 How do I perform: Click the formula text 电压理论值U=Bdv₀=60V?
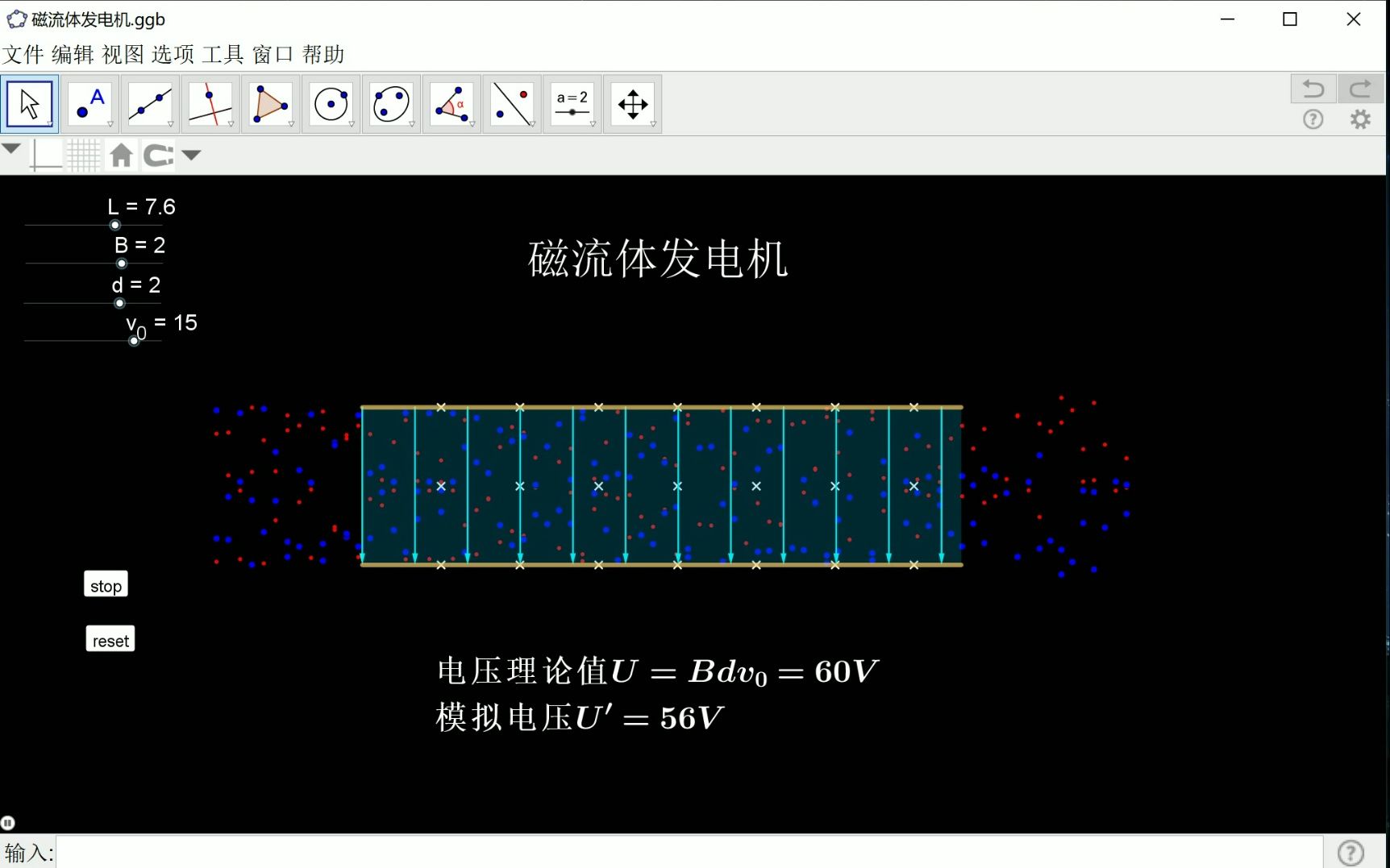coord(657,671)
